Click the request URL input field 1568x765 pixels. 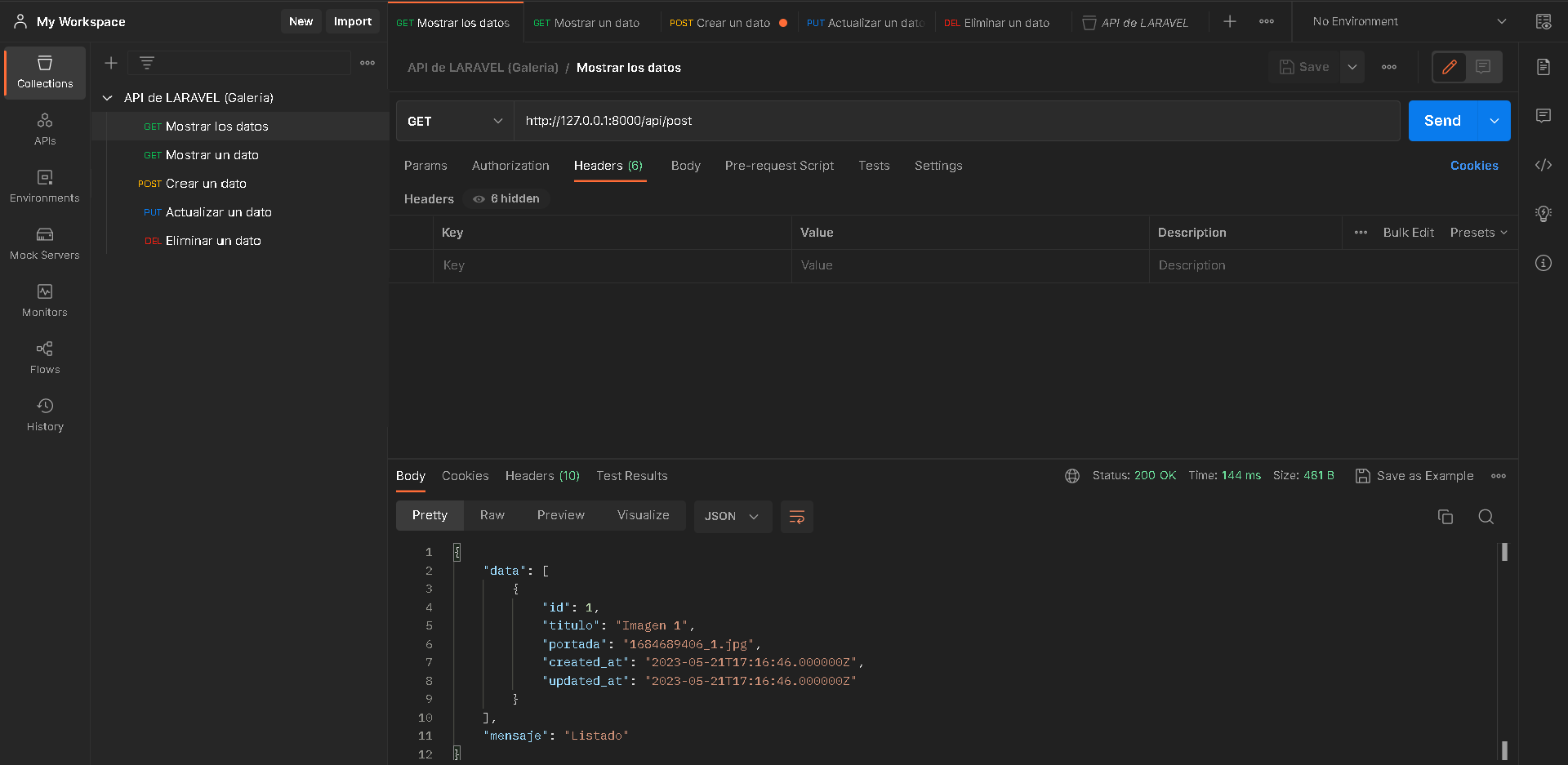pyautogui.click(x=956, y=121)
